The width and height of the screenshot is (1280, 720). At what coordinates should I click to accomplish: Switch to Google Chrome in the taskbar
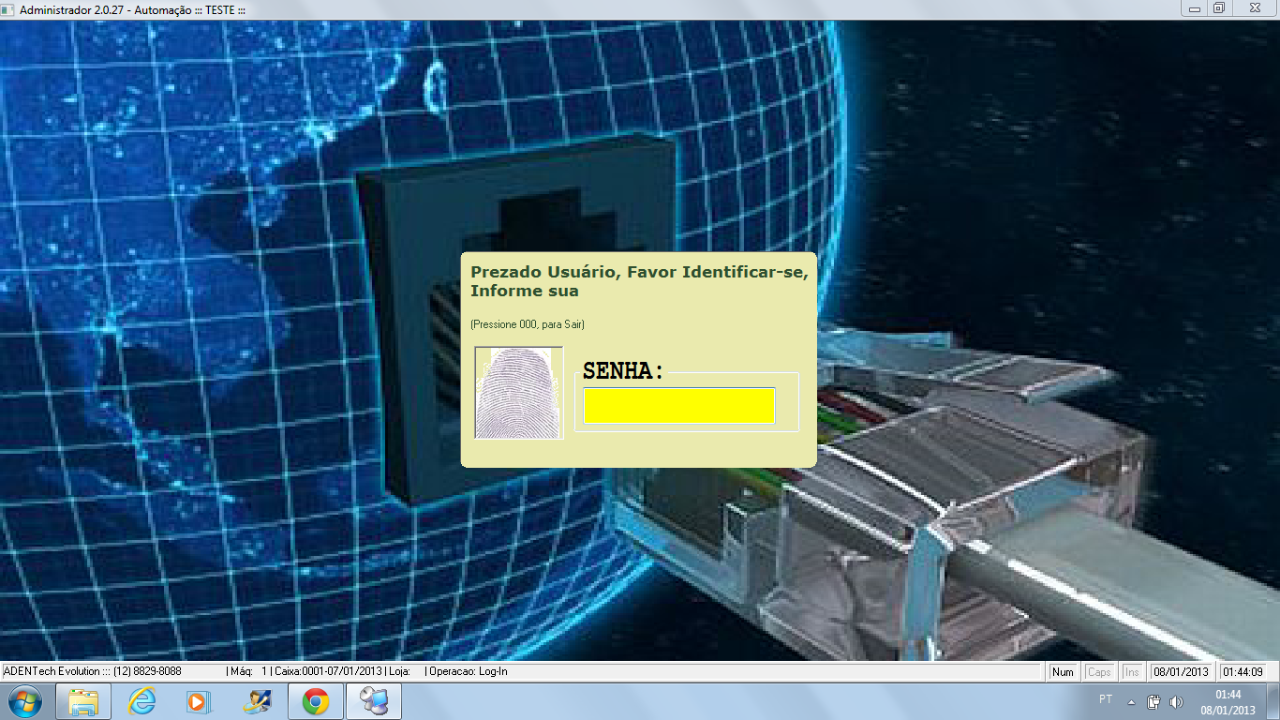point(316,702)
